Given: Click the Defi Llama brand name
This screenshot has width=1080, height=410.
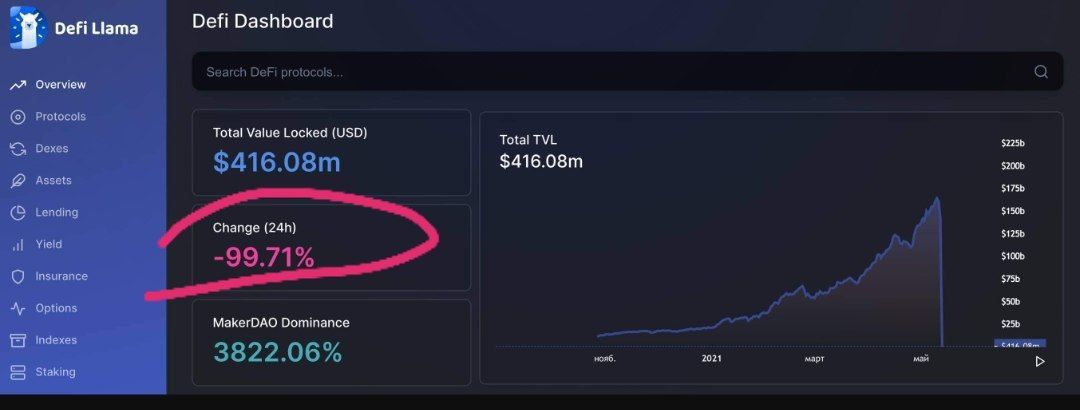Looking at the screenshot, I should pos(96,28).
